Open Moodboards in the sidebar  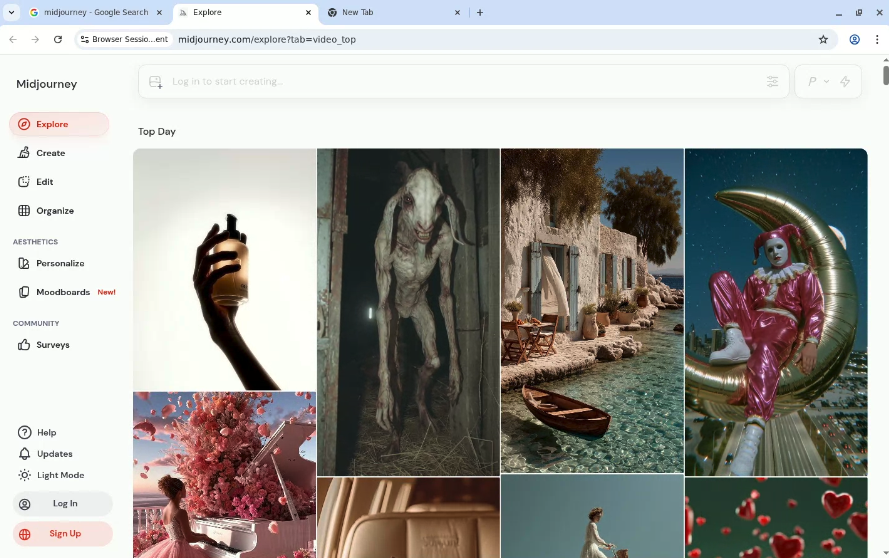click(x=62, y=292)
